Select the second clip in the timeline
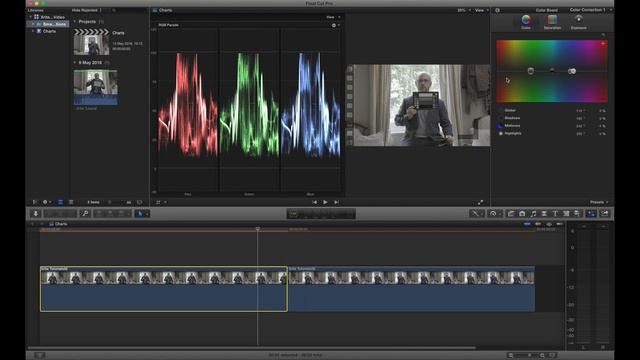The width and height of the screenshot is (640, 360). click(x=411, y=289)
